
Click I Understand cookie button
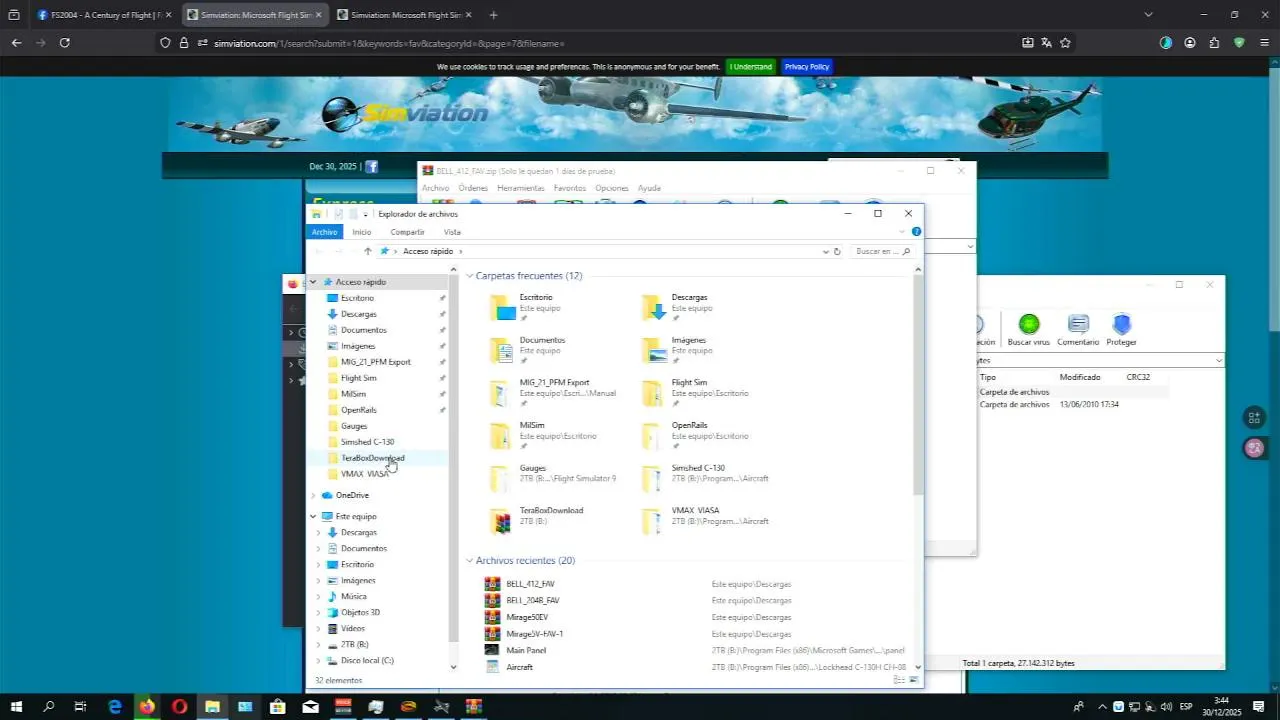point(750,66)
